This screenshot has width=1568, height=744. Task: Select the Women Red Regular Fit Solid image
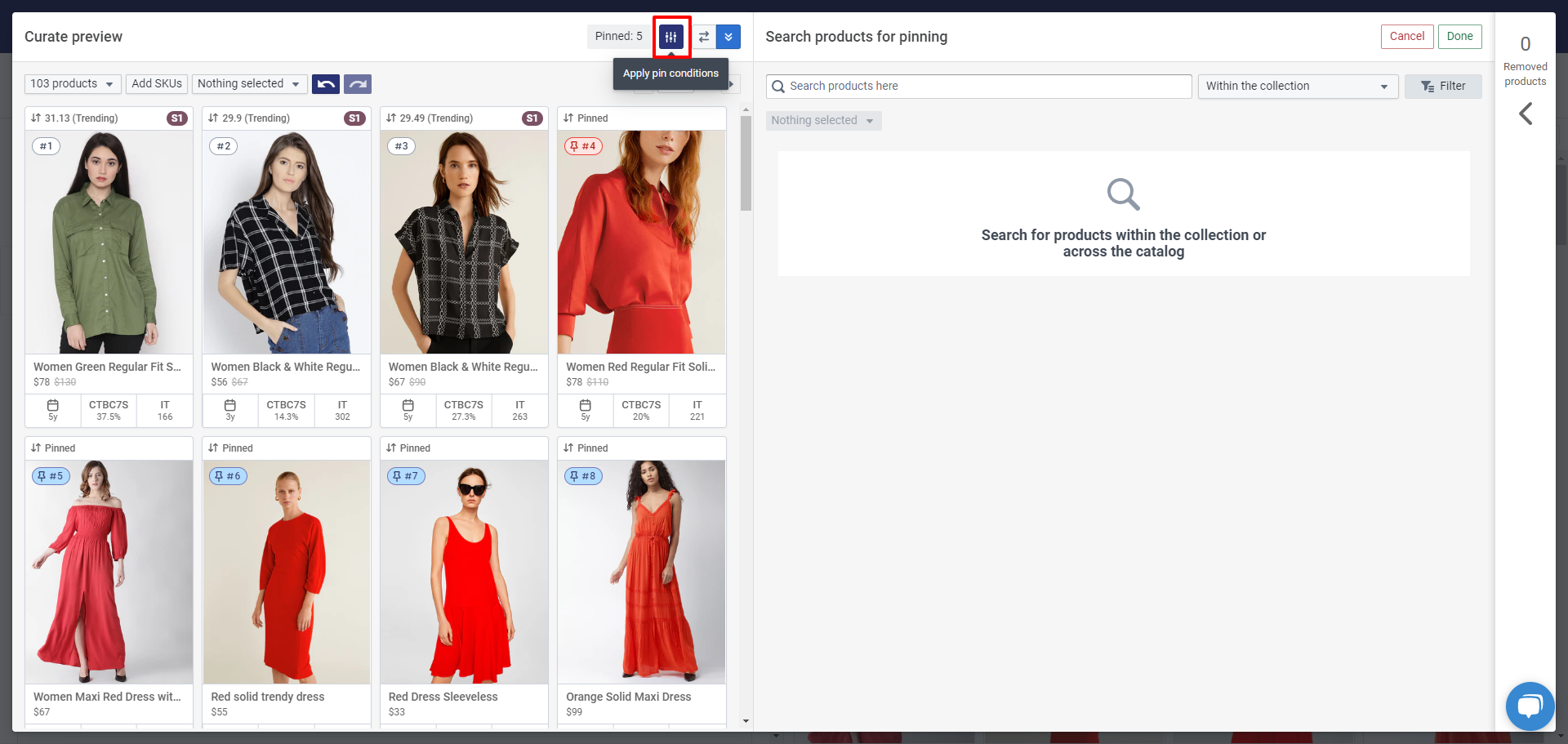pyautogui.click(x=642, y=243)
